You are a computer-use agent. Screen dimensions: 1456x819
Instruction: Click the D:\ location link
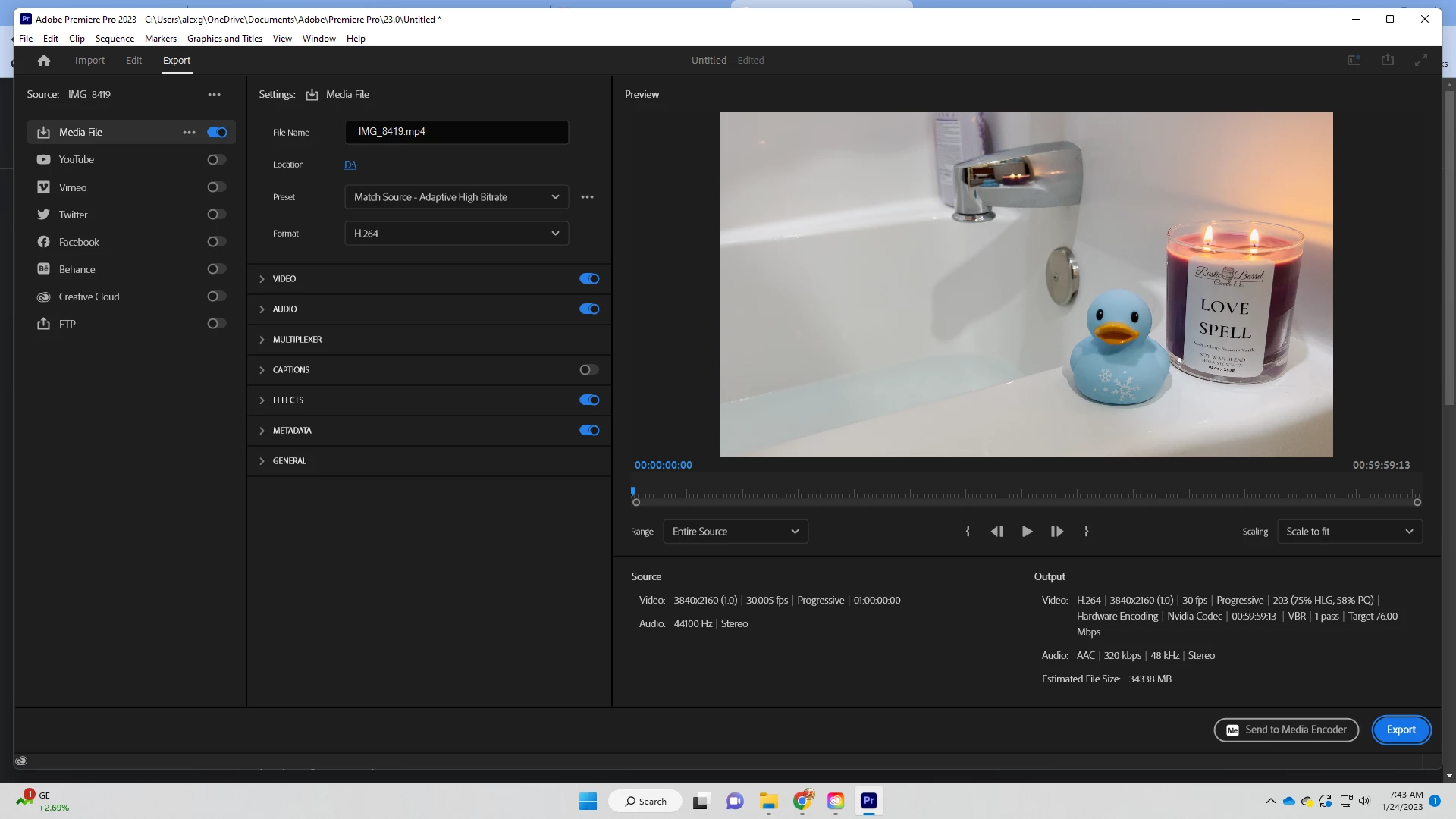click(350, 165)
